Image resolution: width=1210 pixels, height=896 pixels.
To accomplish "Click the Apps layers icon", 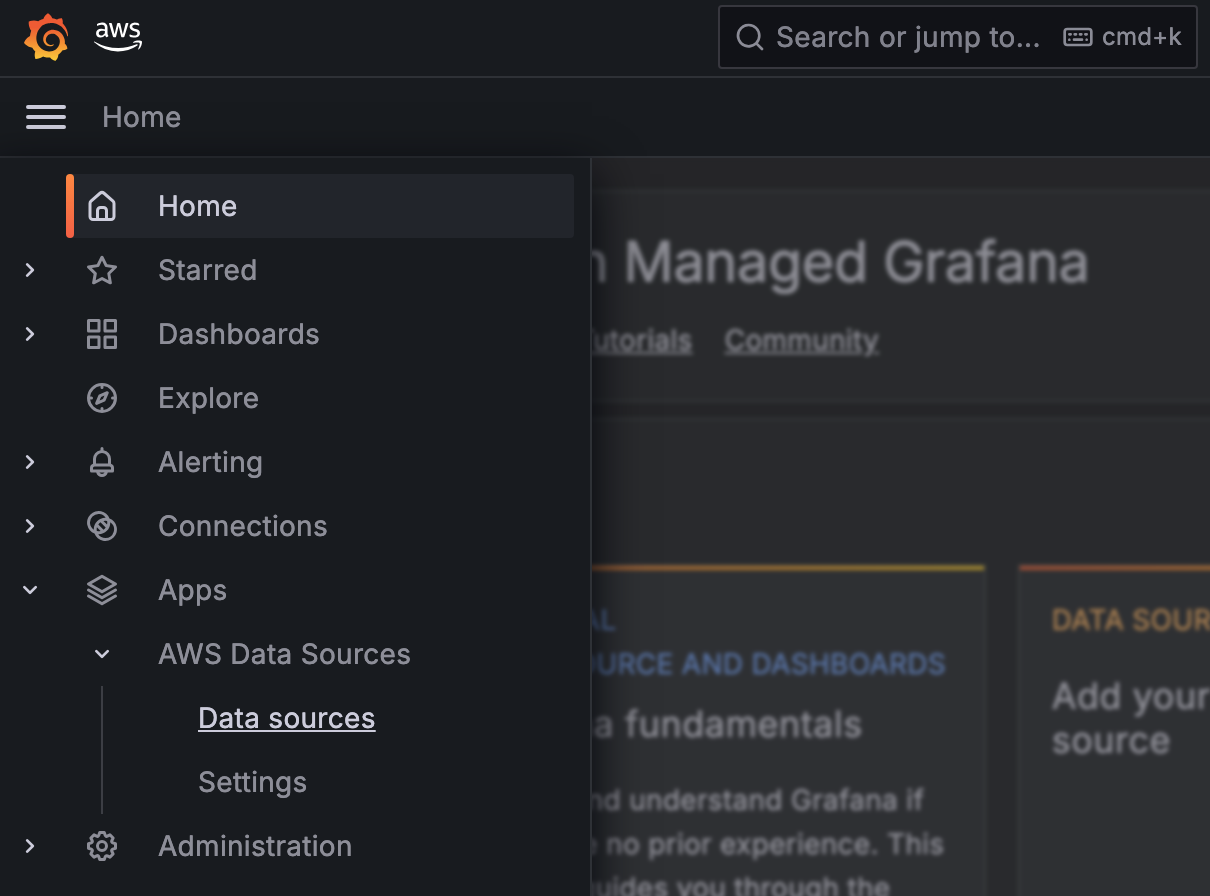I will [102, 590].
